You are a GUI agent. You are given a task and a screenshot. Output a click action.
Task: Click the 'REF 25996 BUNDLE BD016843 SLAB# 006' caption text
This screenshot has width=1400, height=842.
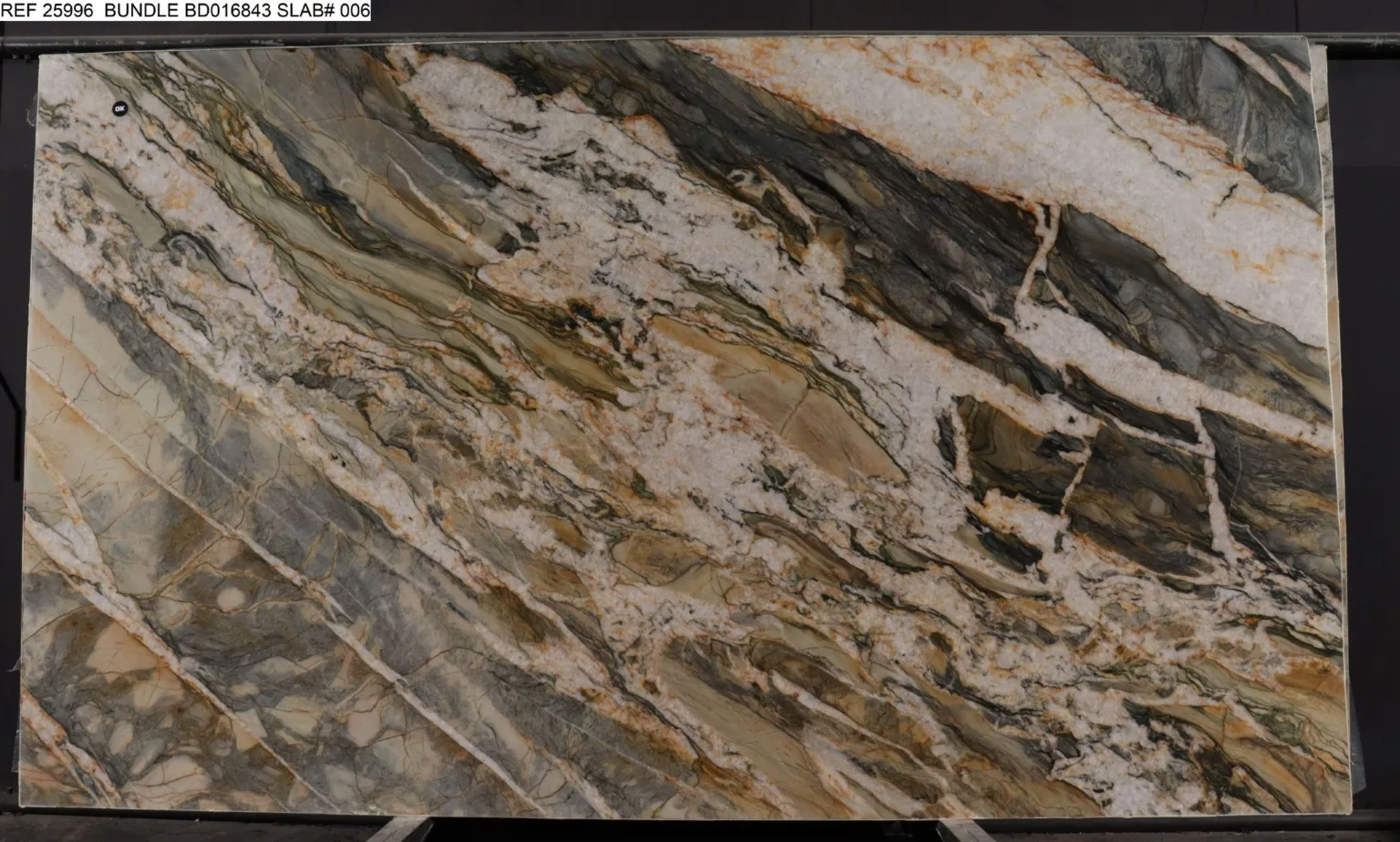pos(185,11)
